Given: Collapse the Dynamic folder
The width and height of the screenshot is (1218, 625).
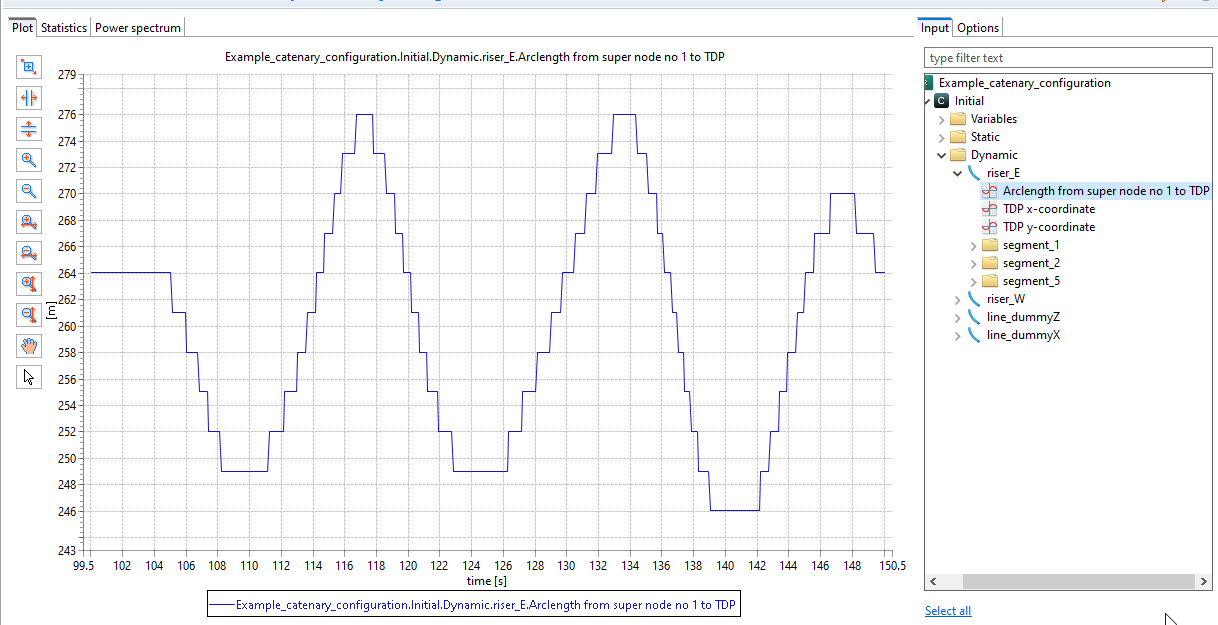Looking at the screenshot, I should click(x=941, y=155).
